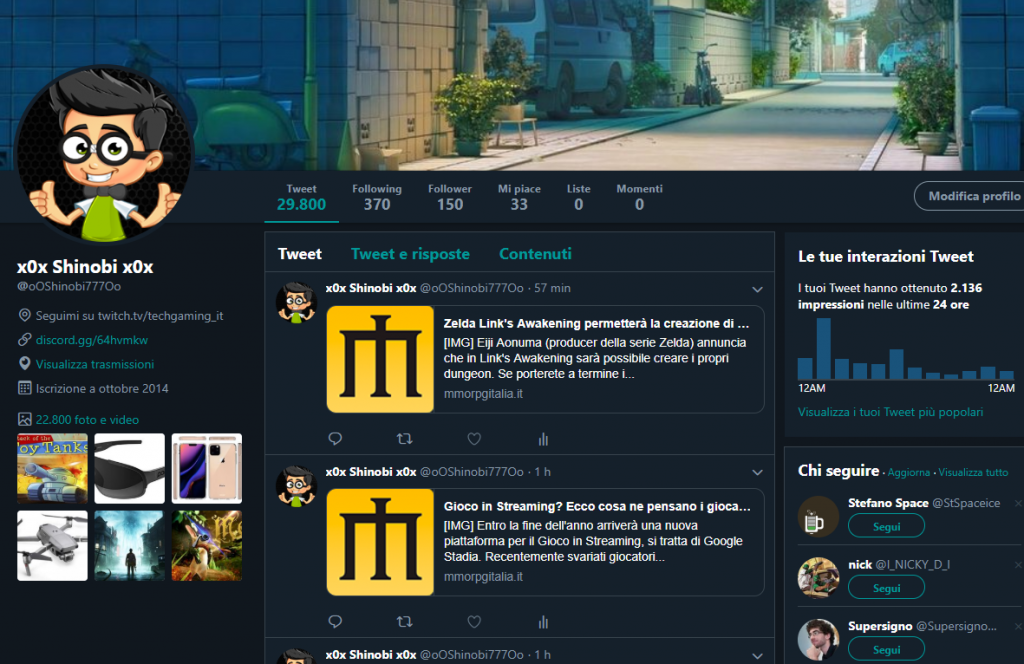
Task: Click the chain link icon beside discord.gg
Action: (24, 340)
